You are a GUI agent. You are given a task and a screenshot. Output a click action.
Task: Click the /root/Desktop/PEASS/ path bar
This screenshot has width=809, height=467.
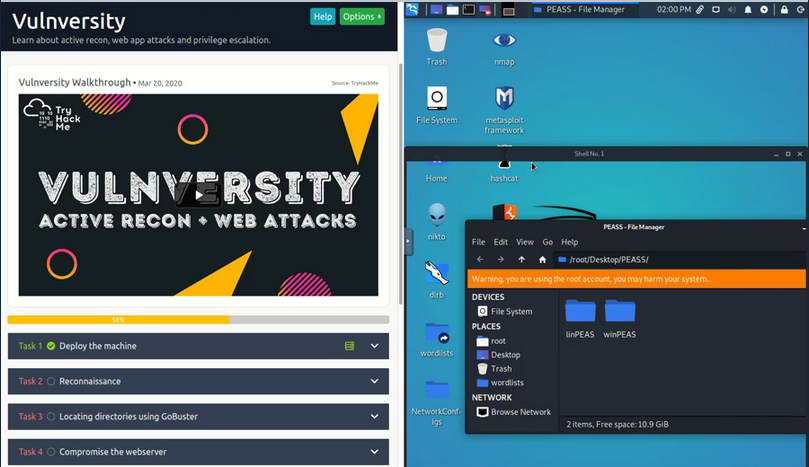680,260
